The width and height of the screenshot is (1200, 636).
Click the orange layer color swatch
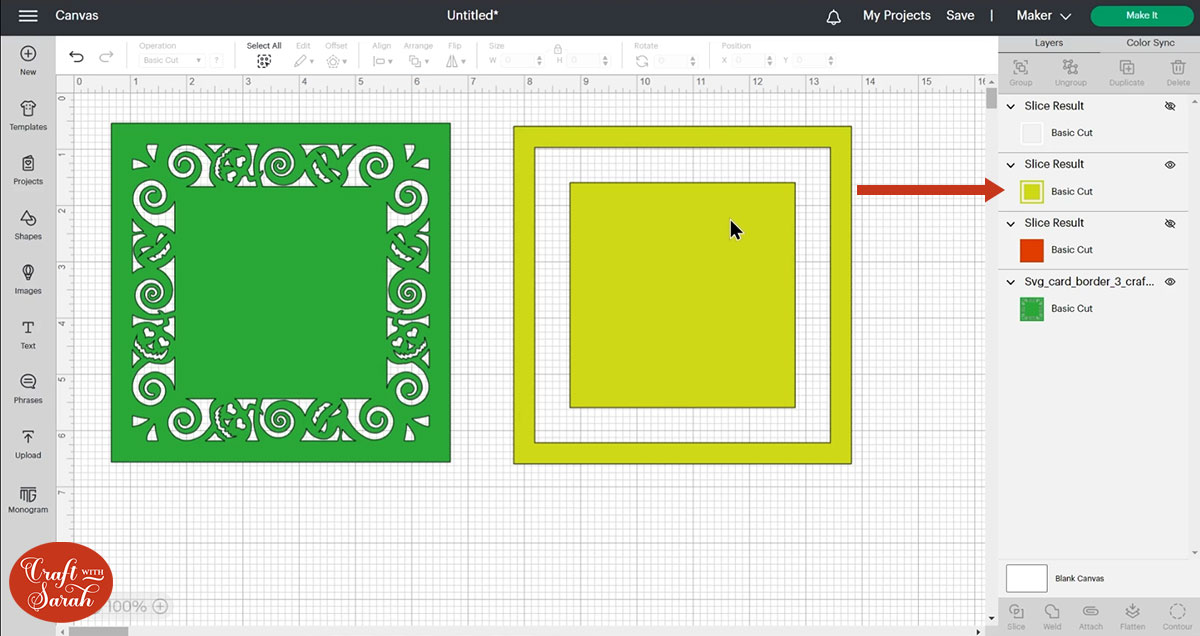coord(1032,250)
